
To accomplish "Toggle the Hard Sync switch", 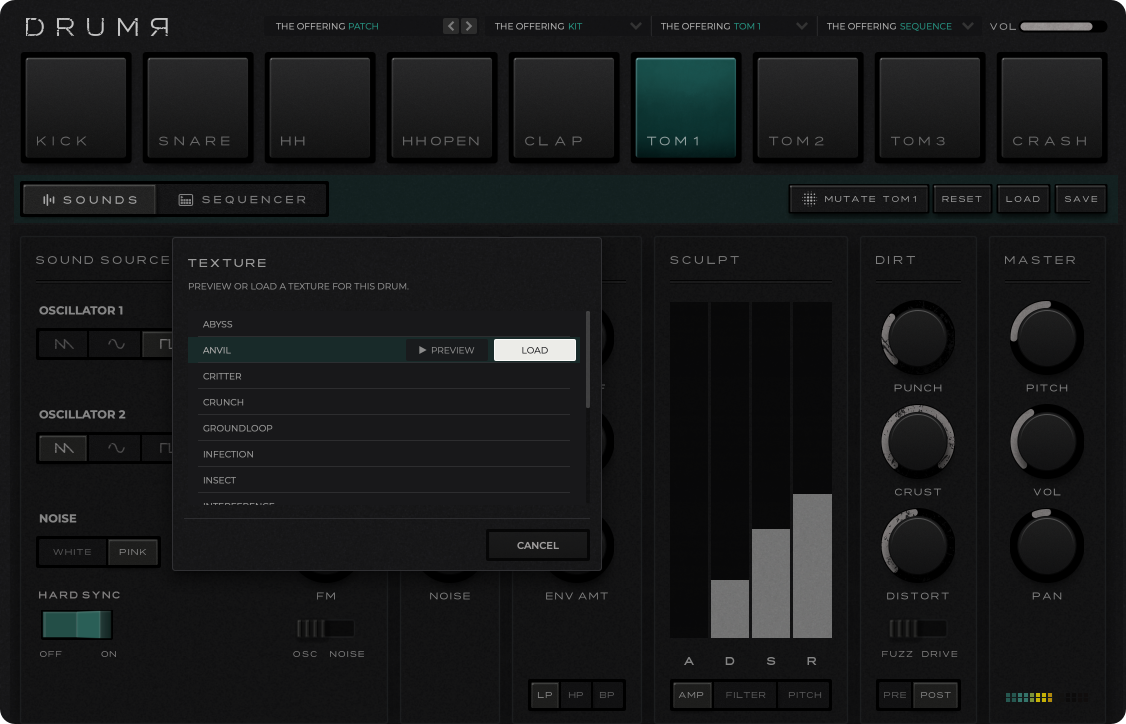I will pyautogui.click(x=77, y=625).
